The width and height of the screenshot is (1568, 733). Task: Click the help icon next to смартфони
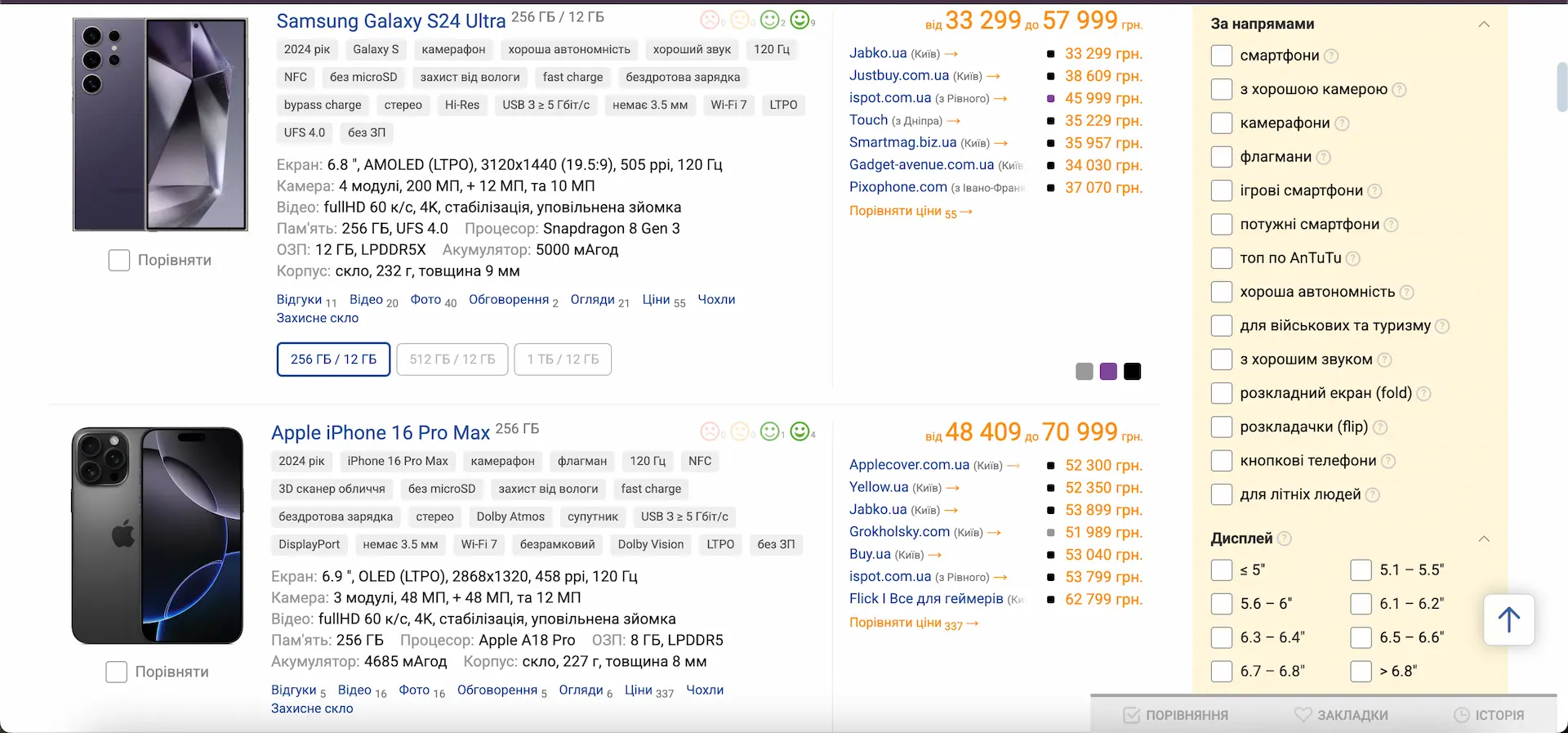pos(1331,56)
